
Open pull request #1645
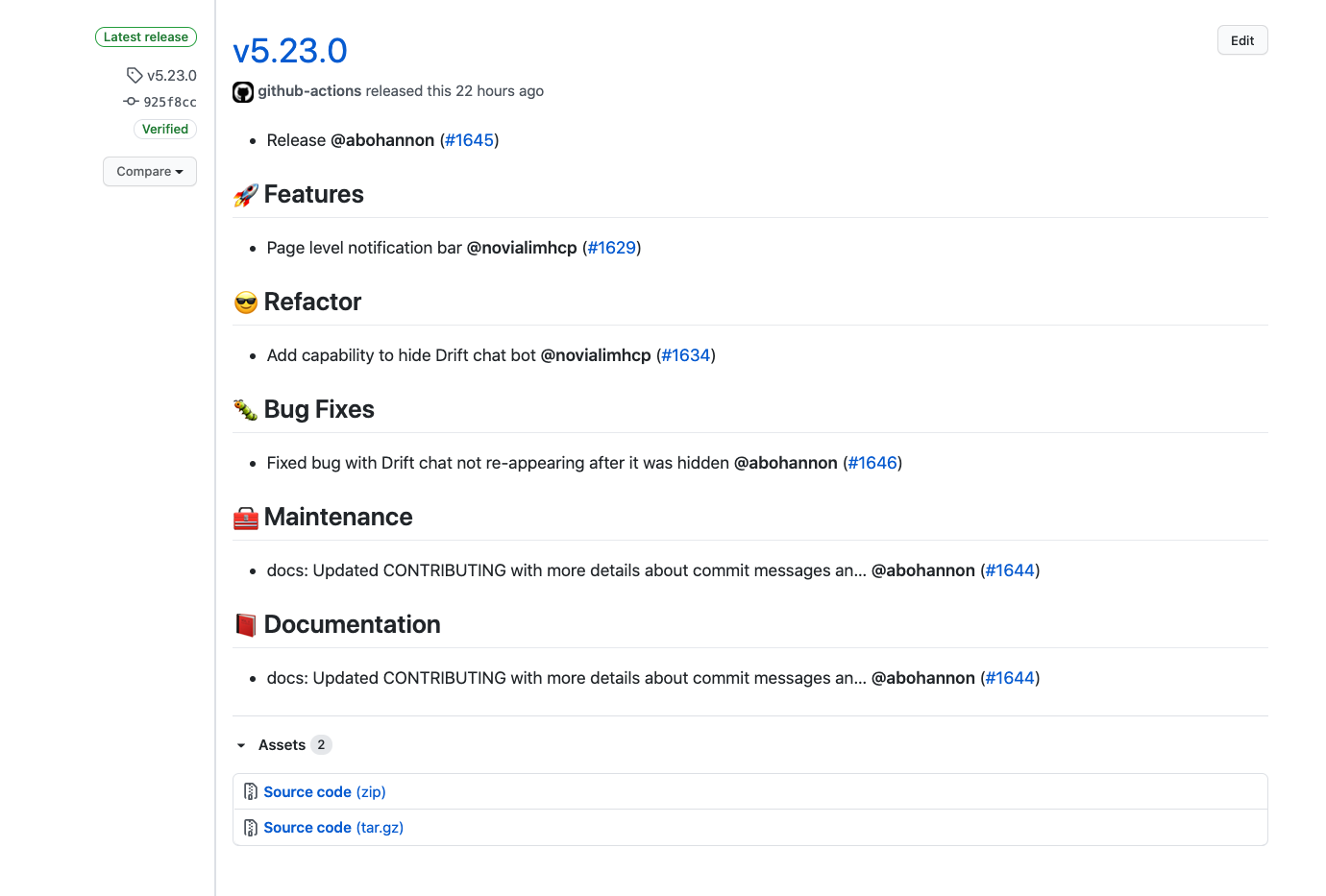469,140
